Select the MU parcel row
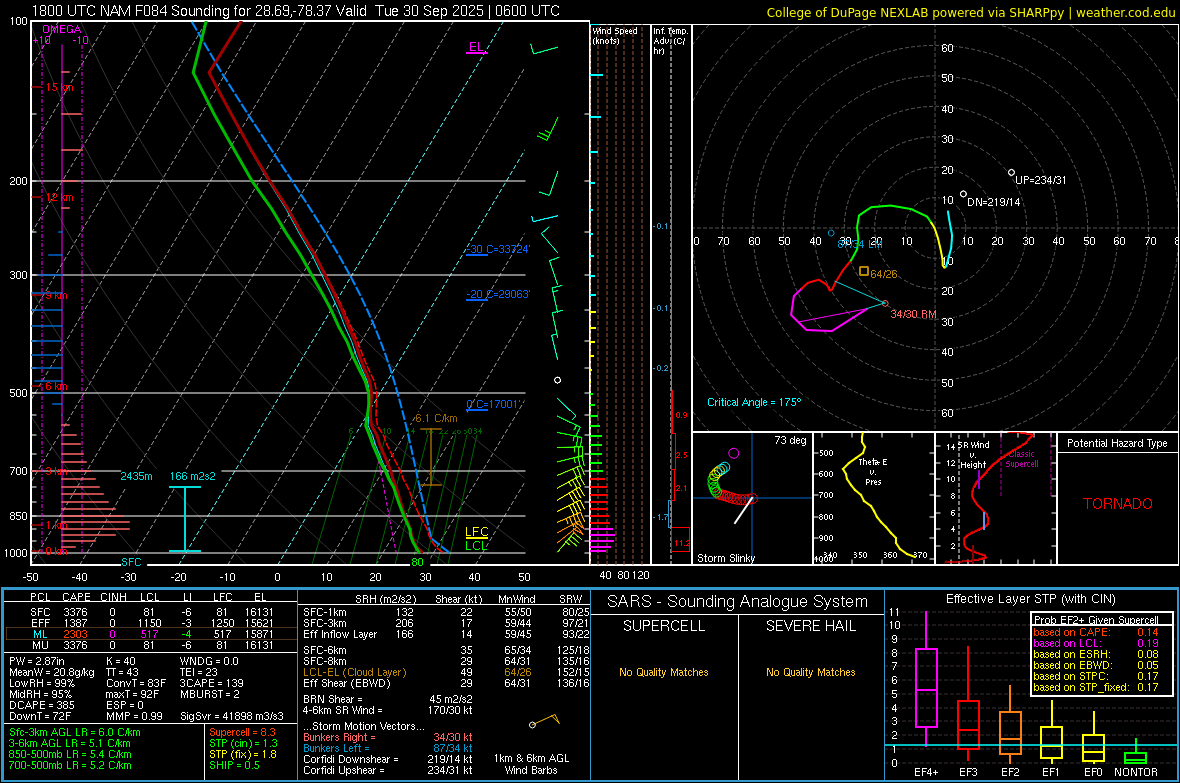 pyautogui.click(x=151, y=645)
